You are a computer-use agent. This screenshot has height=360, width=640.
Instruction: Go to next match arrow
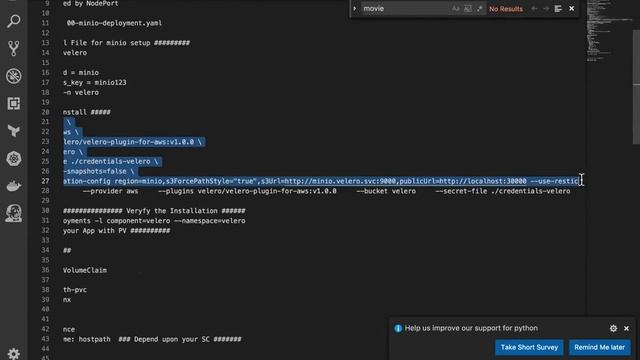[x=546, y=9]
